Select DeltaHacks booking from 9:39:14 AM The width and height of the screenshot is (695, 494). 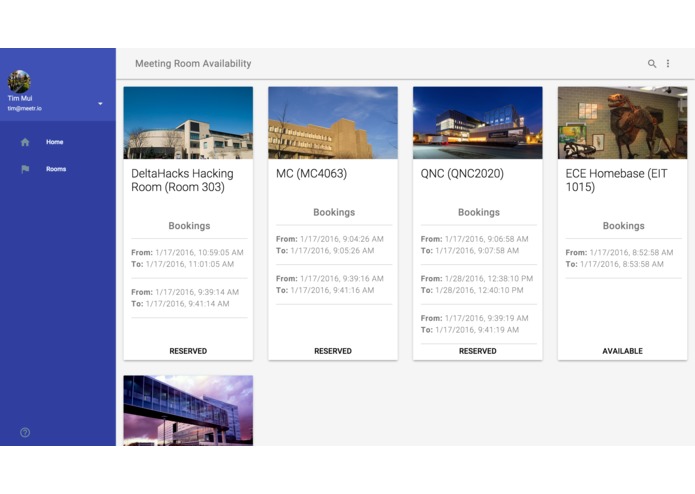pos(185,292)
